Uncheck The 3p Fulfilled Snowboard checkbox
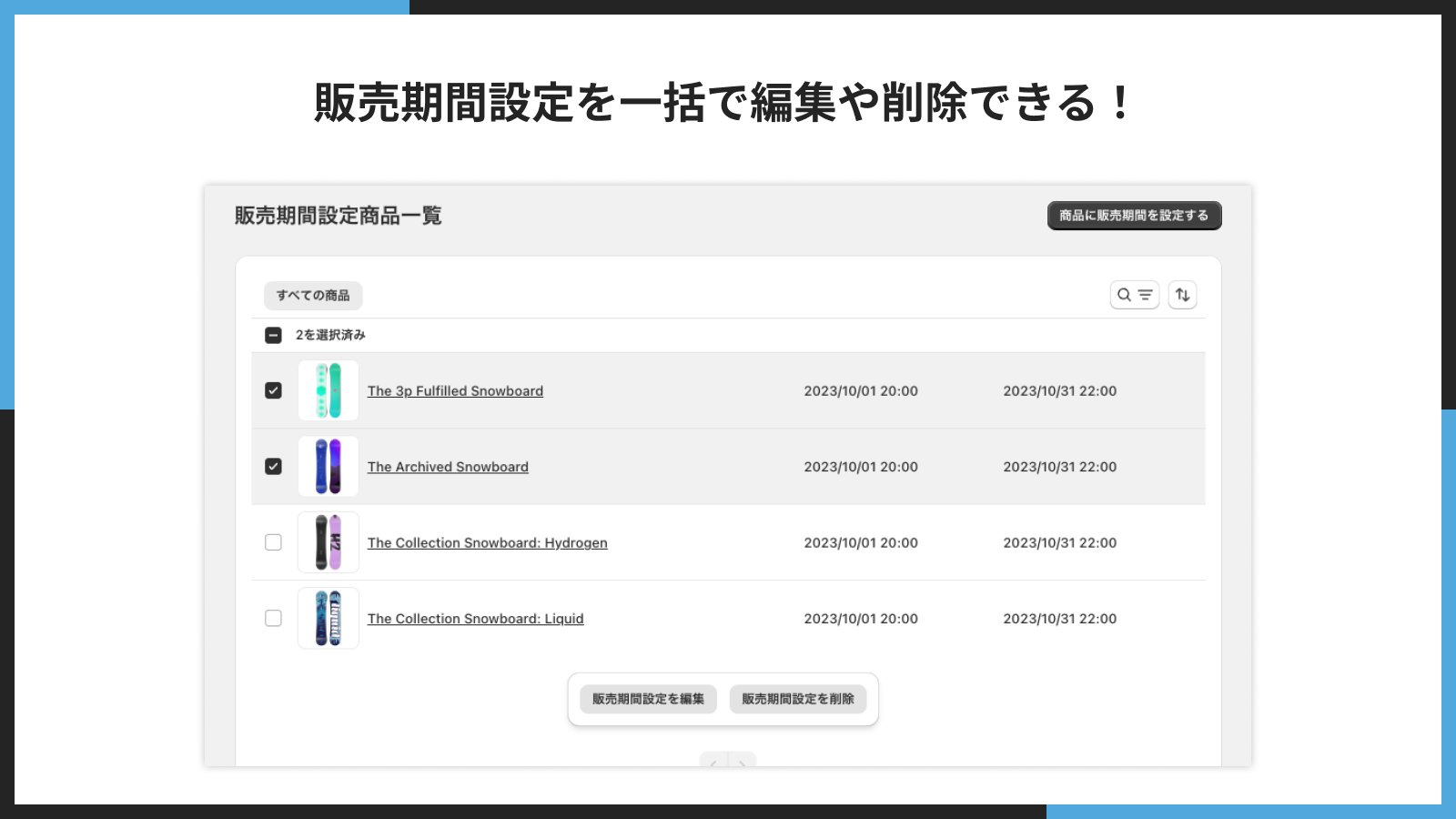The width and height of the screenshot is (1456, 819). click(273, 390)
